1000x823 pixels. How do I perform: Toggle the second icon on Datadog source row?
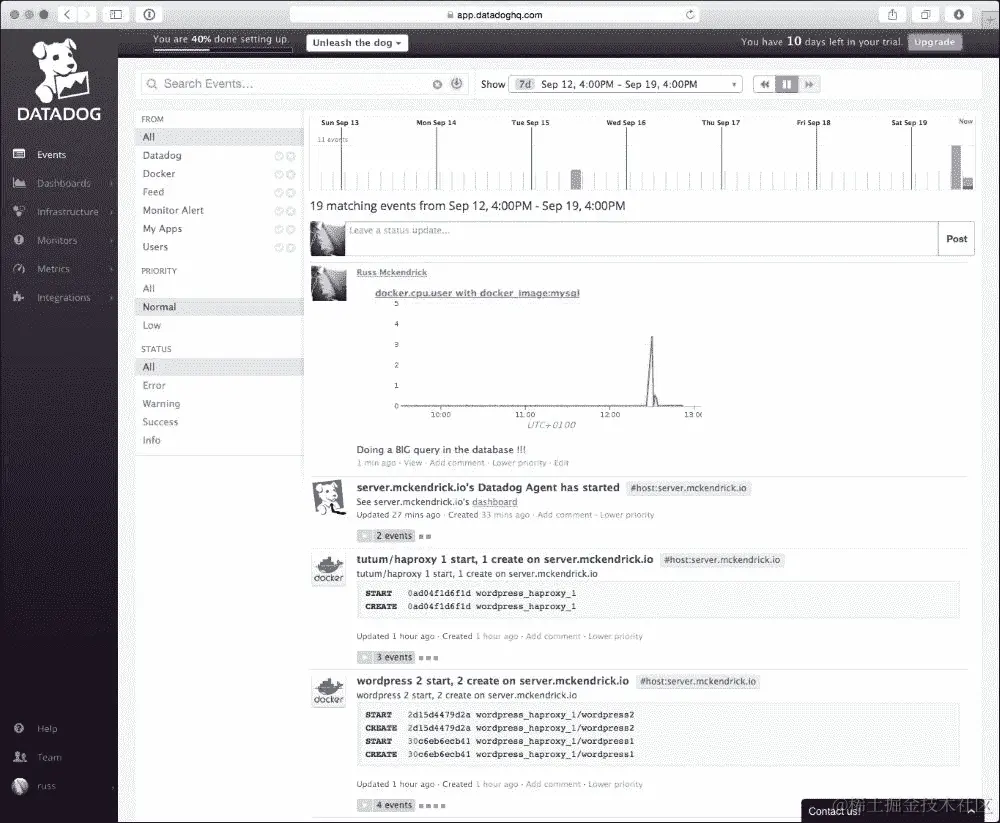pos(291,156)
